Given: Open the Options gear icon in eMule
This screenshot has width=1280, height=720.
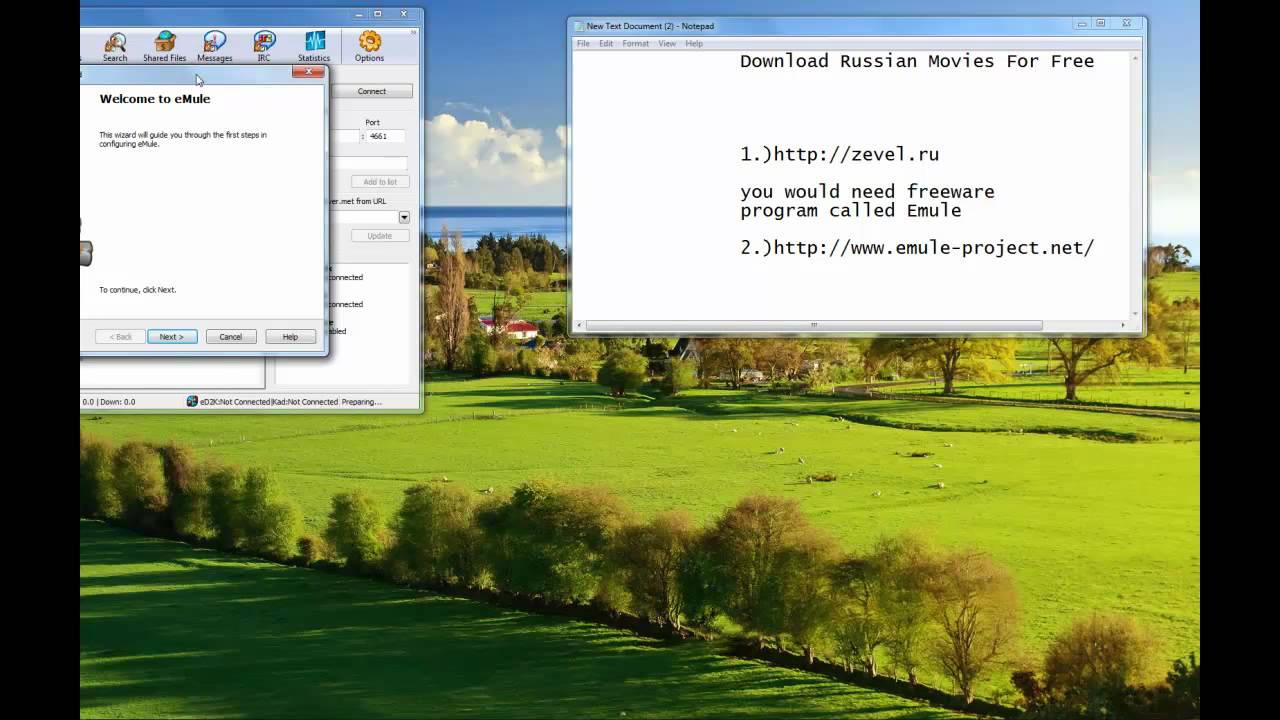Looking at the screenshot, I should [x=369, y=46].
